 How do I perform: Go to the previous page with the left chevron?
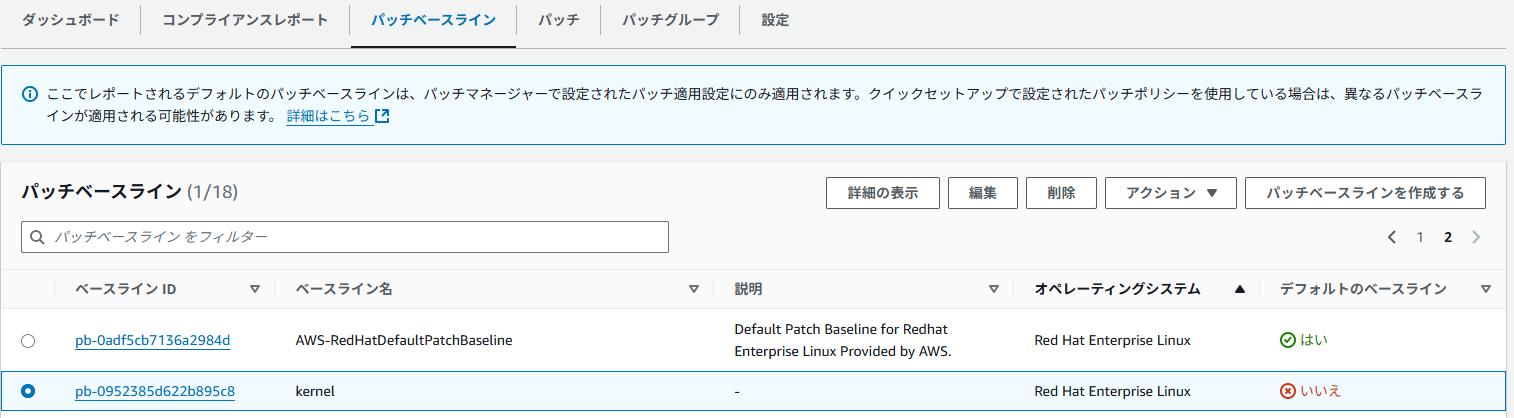(1392, 237)
